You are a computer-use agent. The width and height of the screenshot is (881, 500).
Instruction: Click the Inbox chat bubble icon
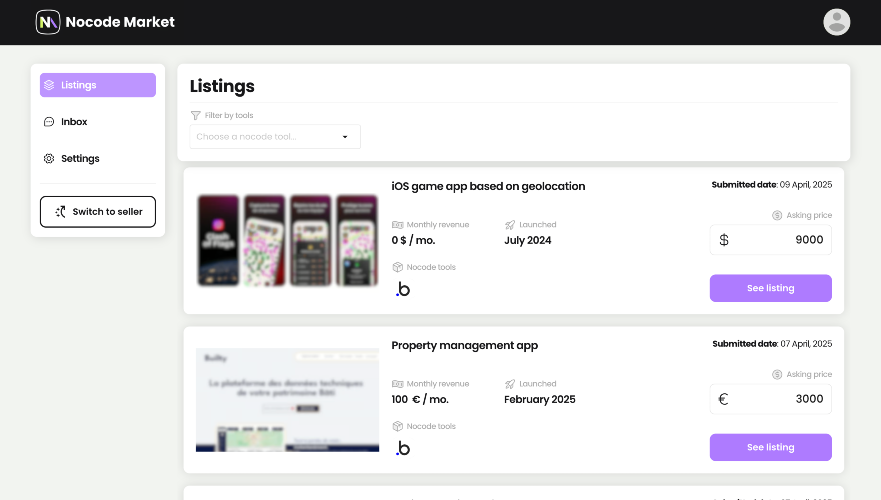(x=49, y=121)
